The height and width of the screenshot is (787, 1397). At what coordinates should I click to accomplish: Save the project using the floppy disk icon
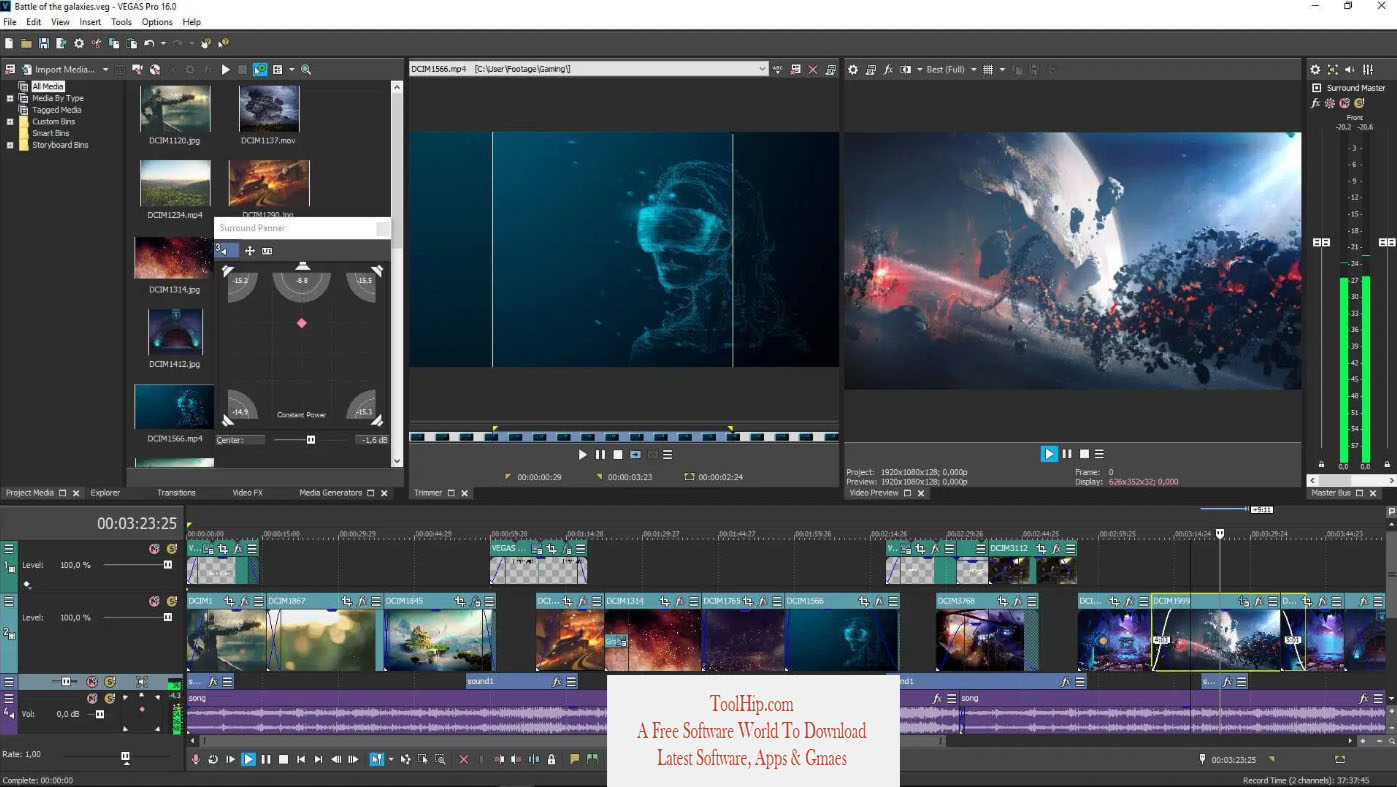tap(43, 43)
